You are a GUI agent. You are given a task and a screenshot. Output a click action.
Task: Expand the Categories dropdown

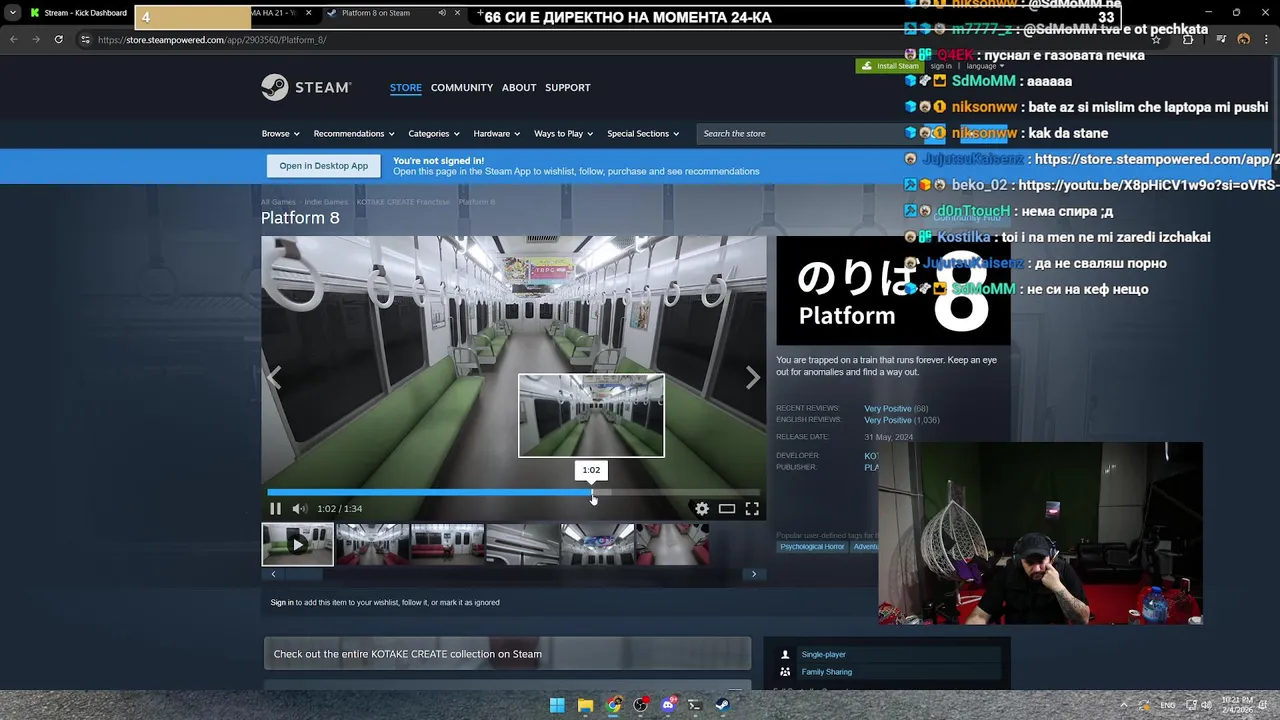434,134
